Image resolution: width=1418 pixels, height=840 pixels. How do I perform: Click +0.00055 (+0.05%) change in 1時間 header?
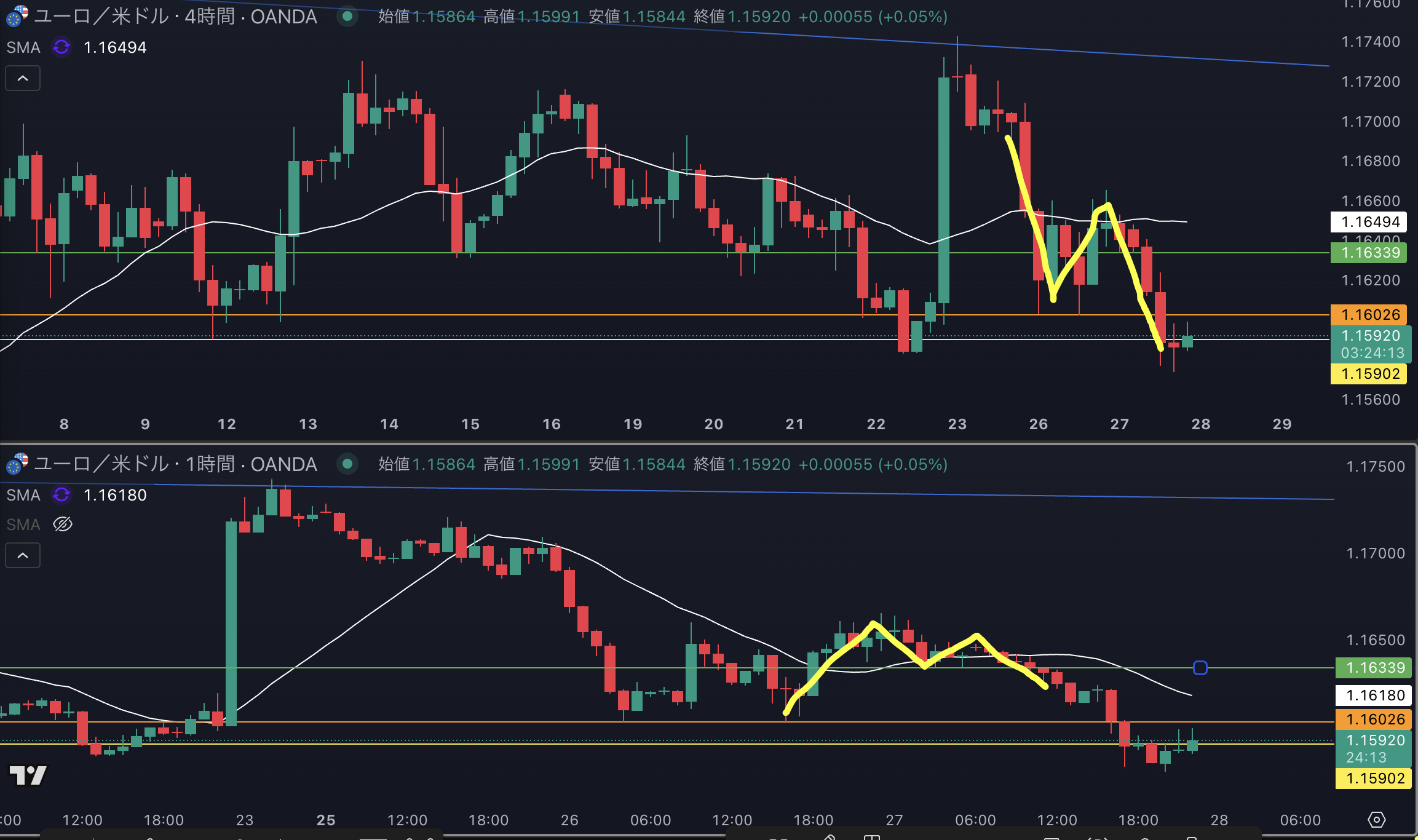point(873,464)
